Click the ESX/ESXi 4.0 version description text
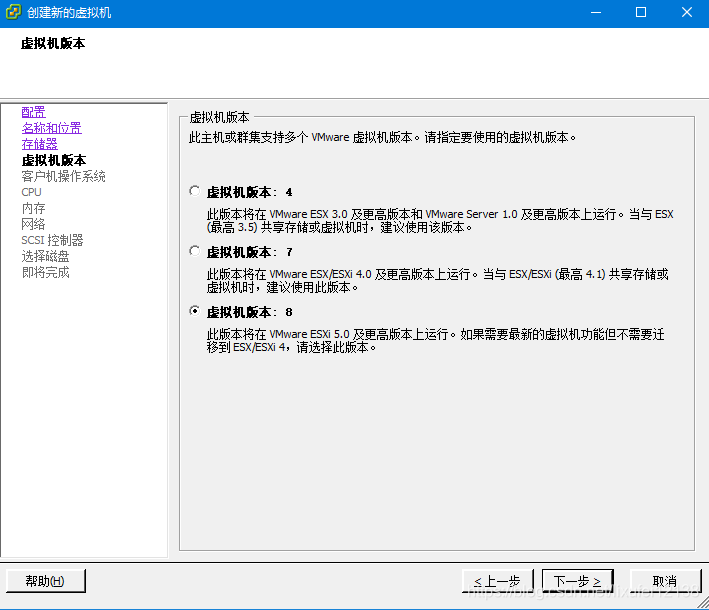Screen dimensions: 709x610 coord(437,280)
